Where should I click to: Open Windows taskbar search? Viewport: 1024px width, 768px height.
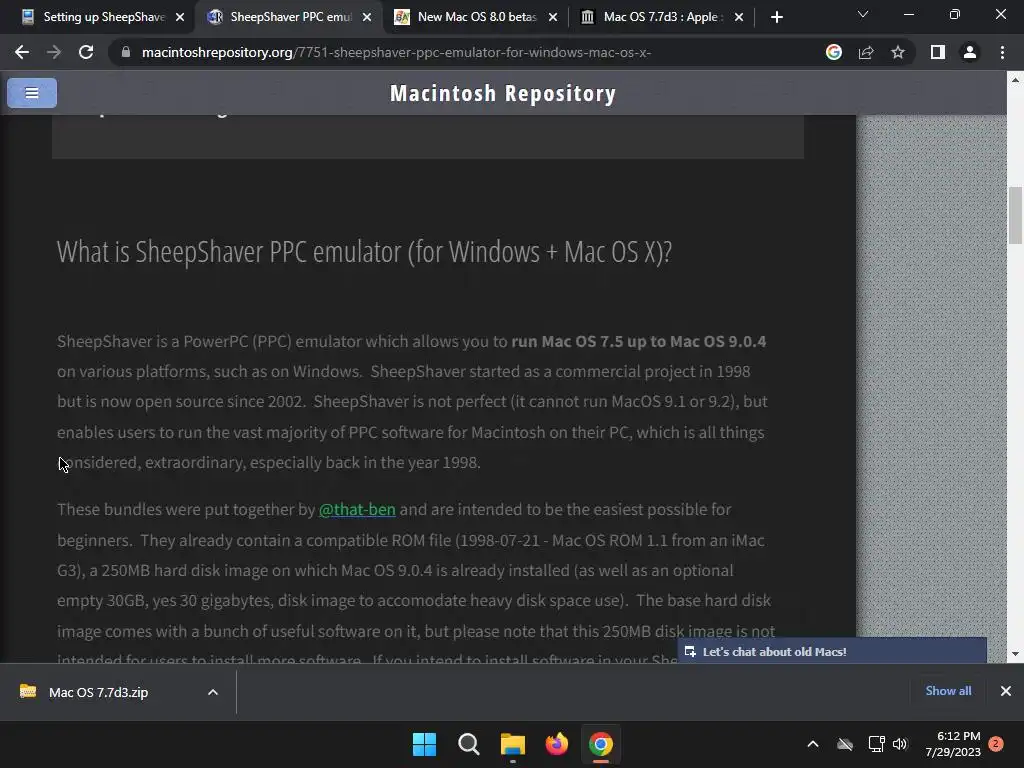coord(468,744)
